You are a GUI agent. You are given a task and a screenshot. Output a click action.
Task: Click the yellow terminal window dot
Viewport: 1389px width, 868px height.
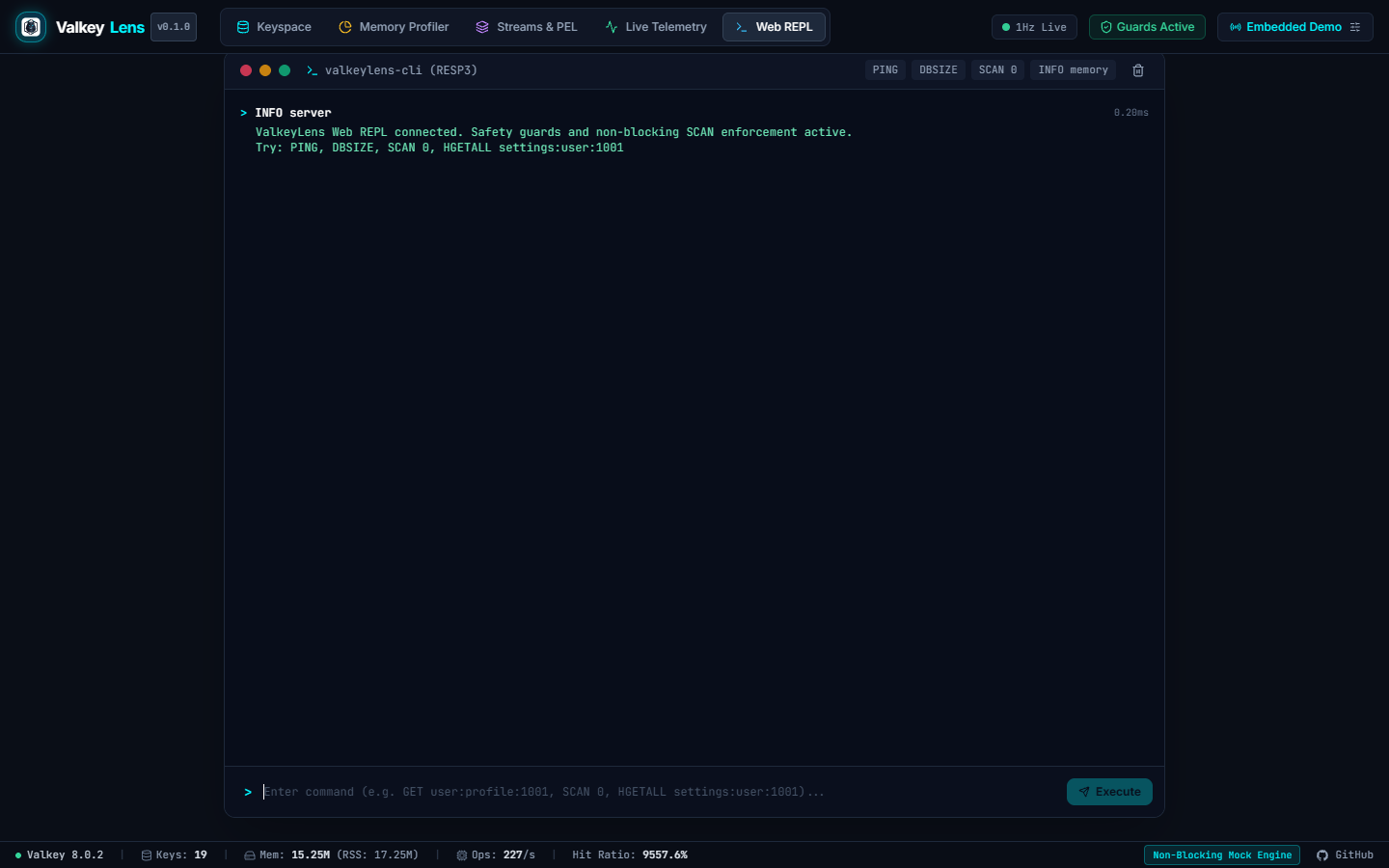(x=265, y=70)
